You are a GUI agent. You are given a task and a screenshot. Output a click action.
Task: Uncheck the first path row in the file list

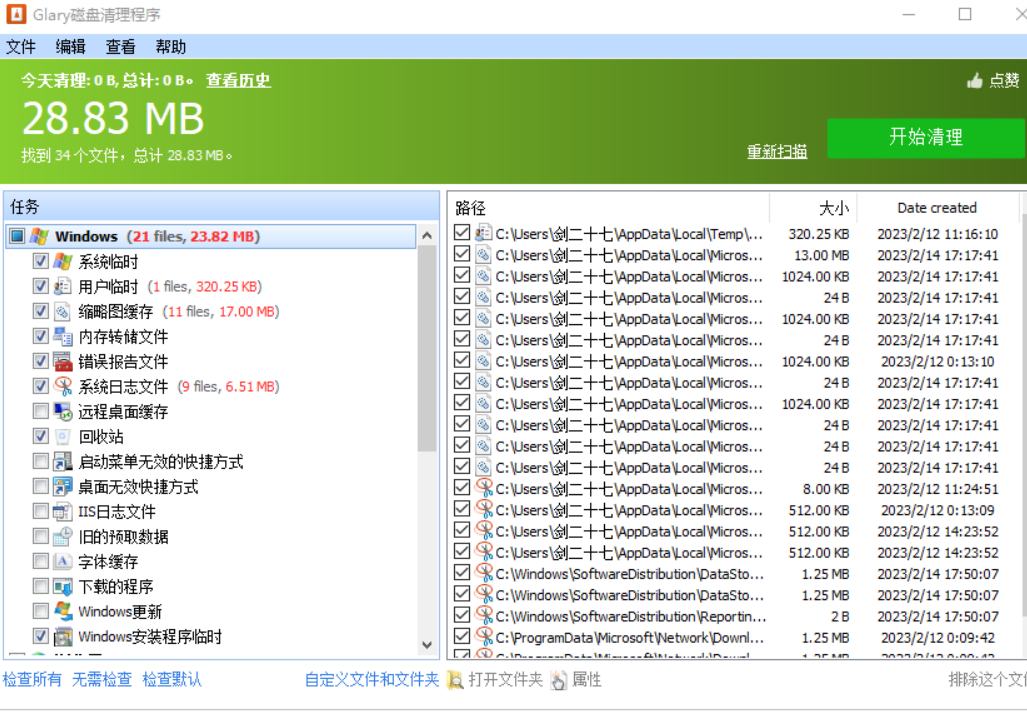point(461,233)
